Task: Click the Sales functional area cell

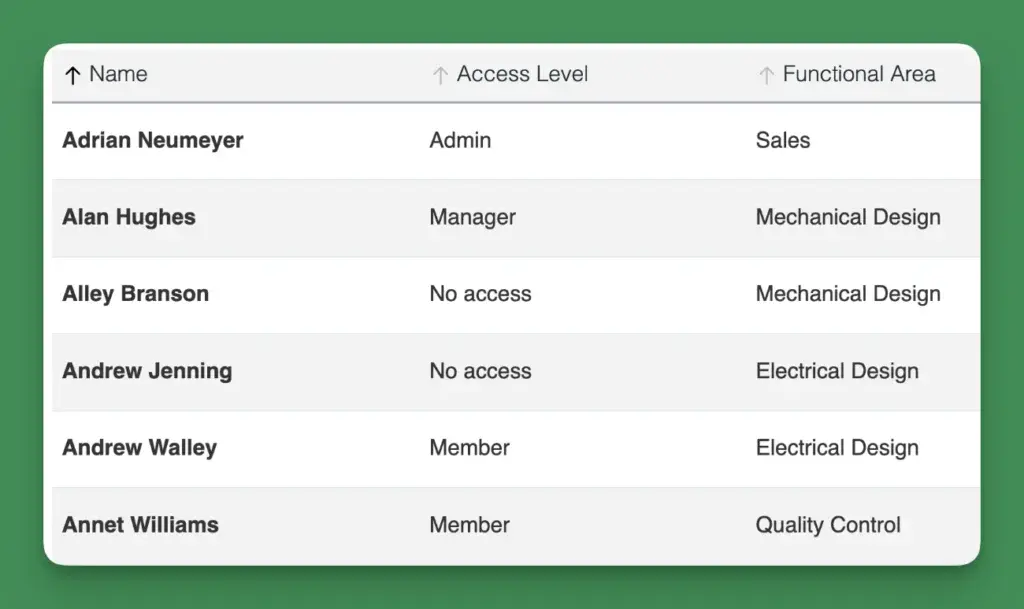Action: [x=783, y=141]
